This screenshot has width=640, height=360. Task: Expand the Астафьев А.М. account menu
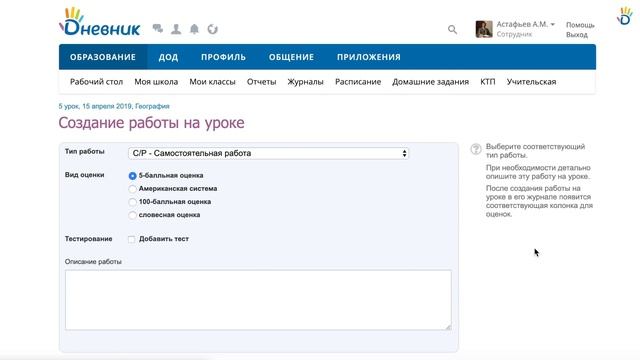click(526, 24)
